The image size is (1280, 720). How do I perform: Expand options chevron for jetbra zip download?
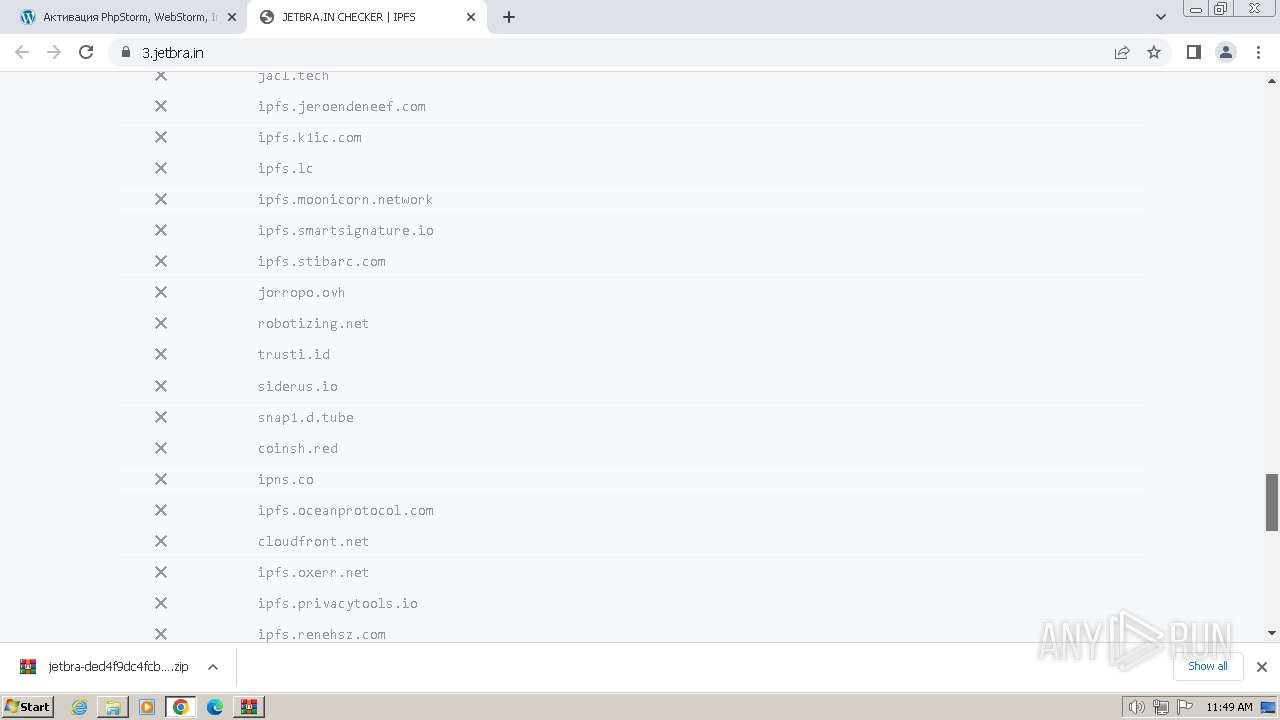click(x=213, y=667)
